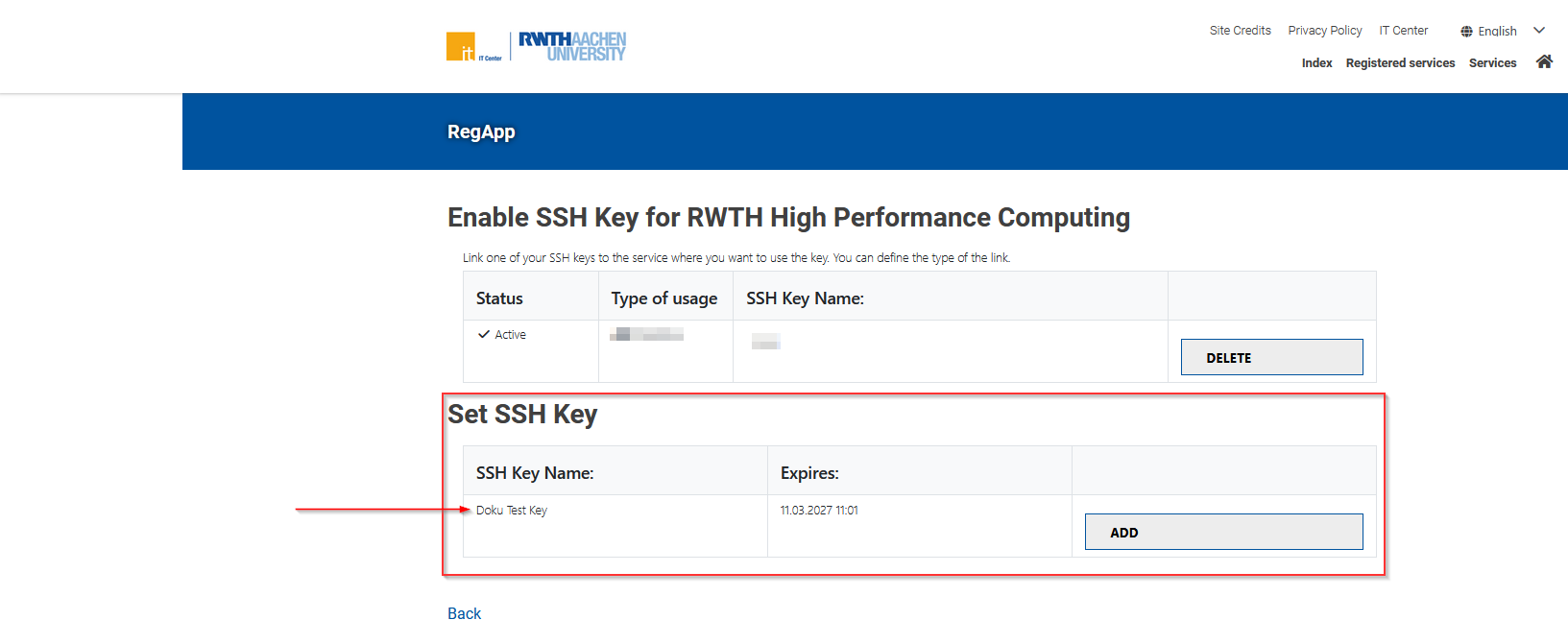Click the RWTH Aachen University logo

(x=572, y=46)
